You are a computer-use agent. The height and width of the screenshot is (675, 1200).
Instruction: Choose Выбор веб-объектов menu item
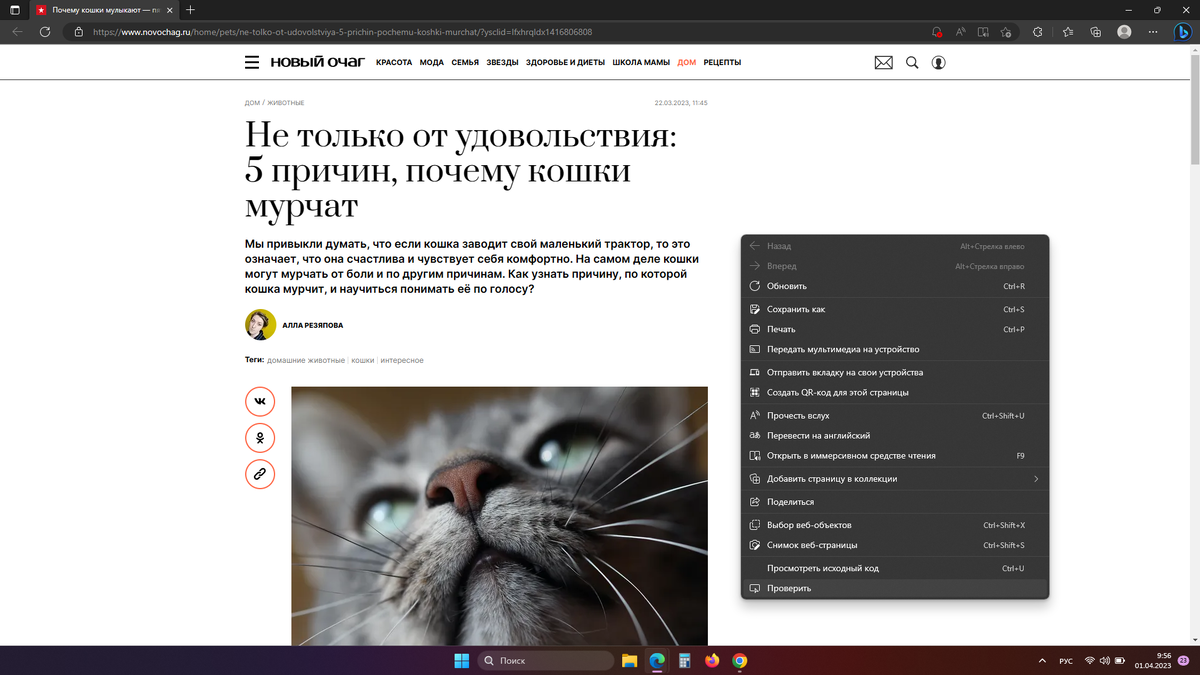click(x=895, y=525)
